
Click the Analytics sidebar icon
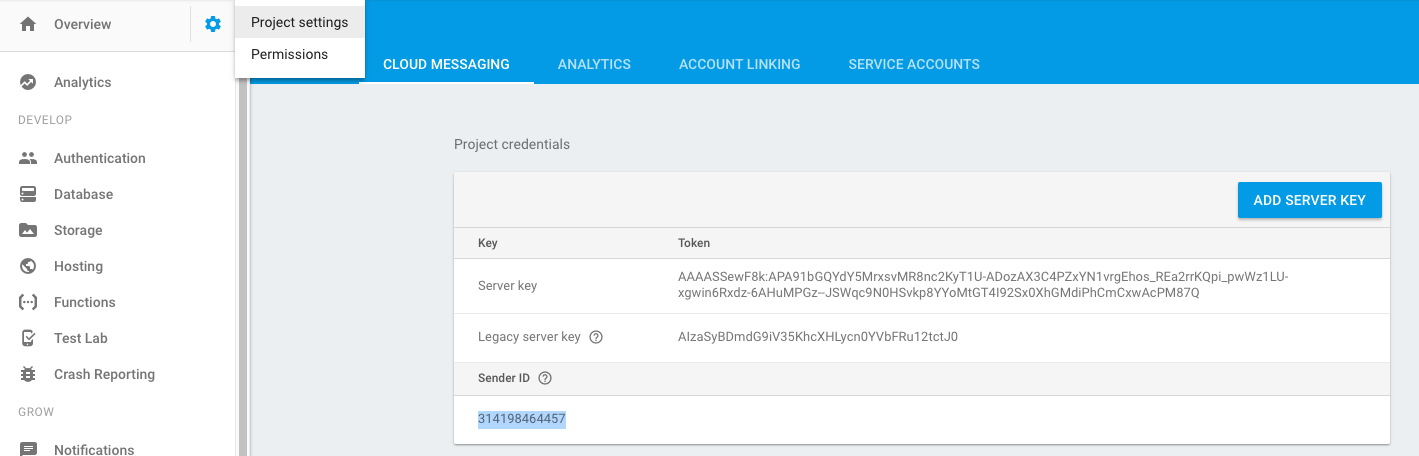[x=28, y=82]
